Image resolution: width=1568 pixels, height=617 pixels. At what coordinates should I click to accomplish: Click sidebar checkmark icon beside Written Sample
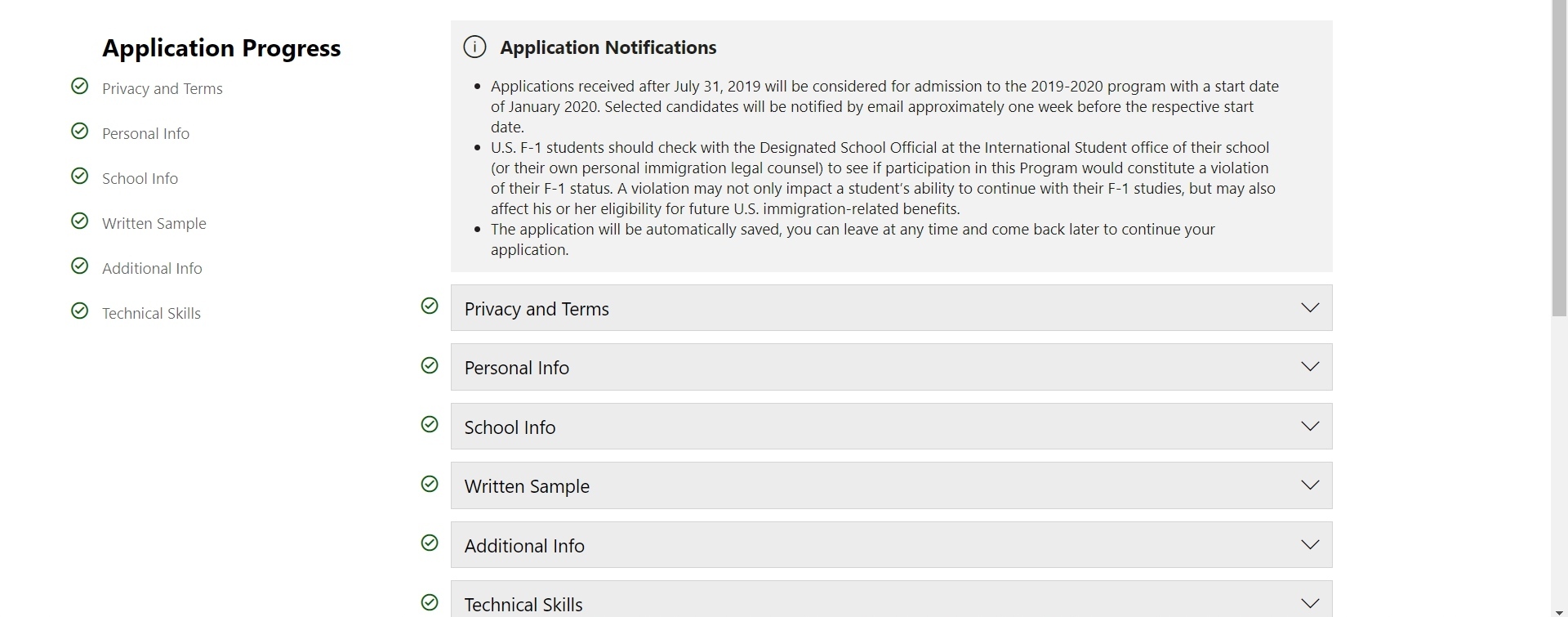pos(80,221)
